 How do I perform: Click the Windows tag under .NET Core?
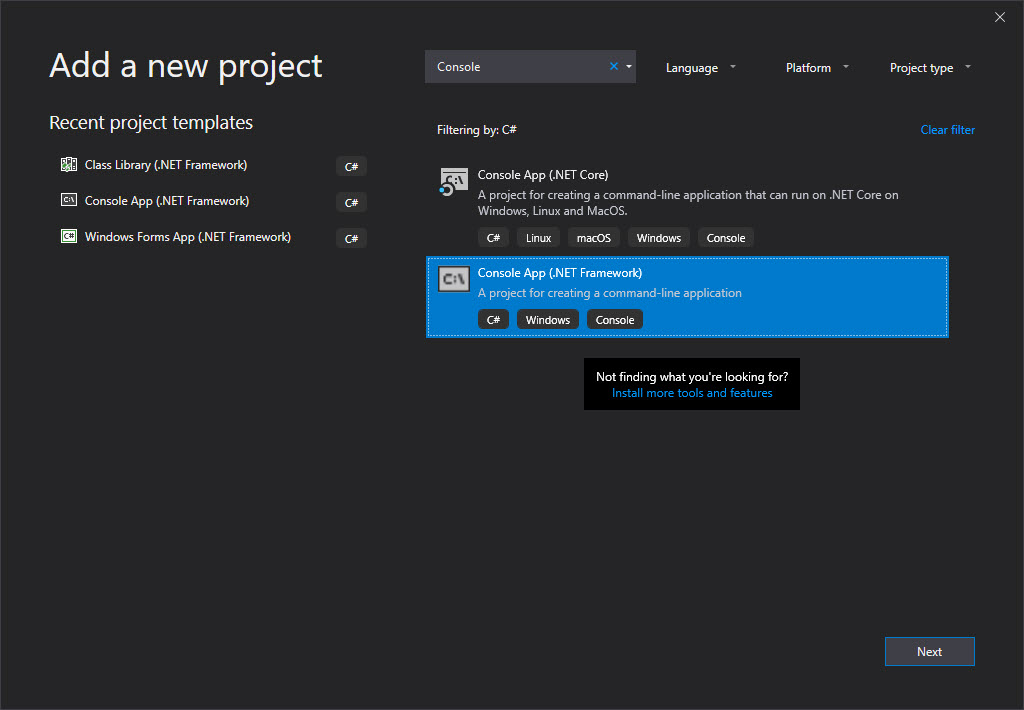coord(658,238)
